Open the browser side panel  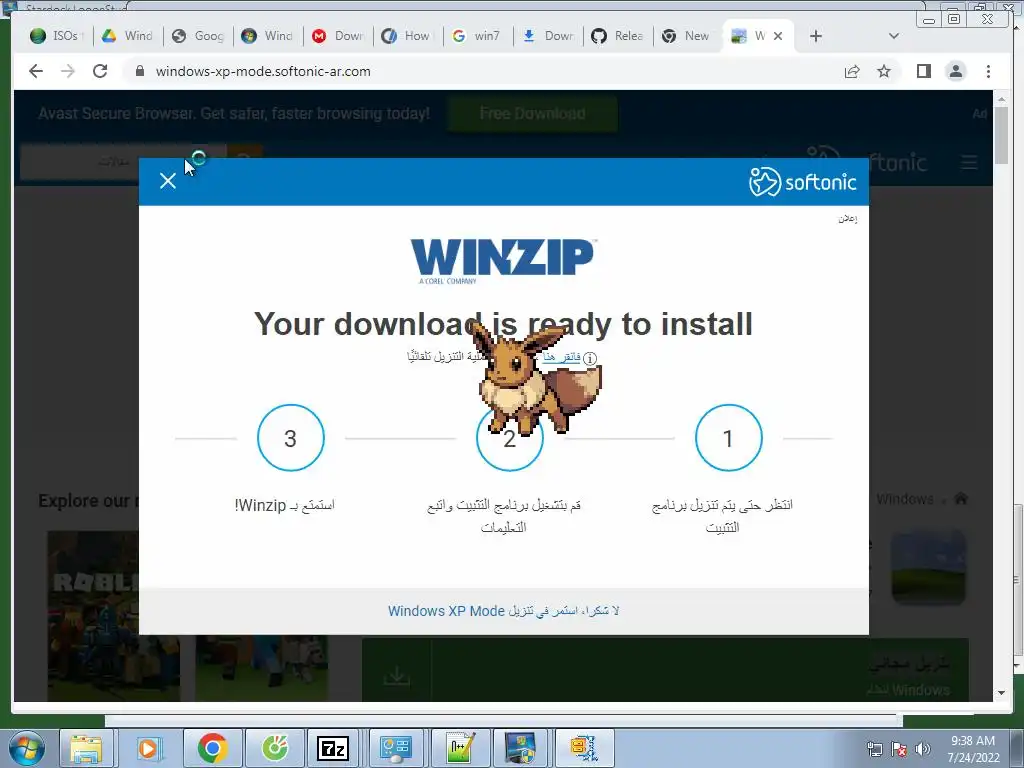pos(923,71)
